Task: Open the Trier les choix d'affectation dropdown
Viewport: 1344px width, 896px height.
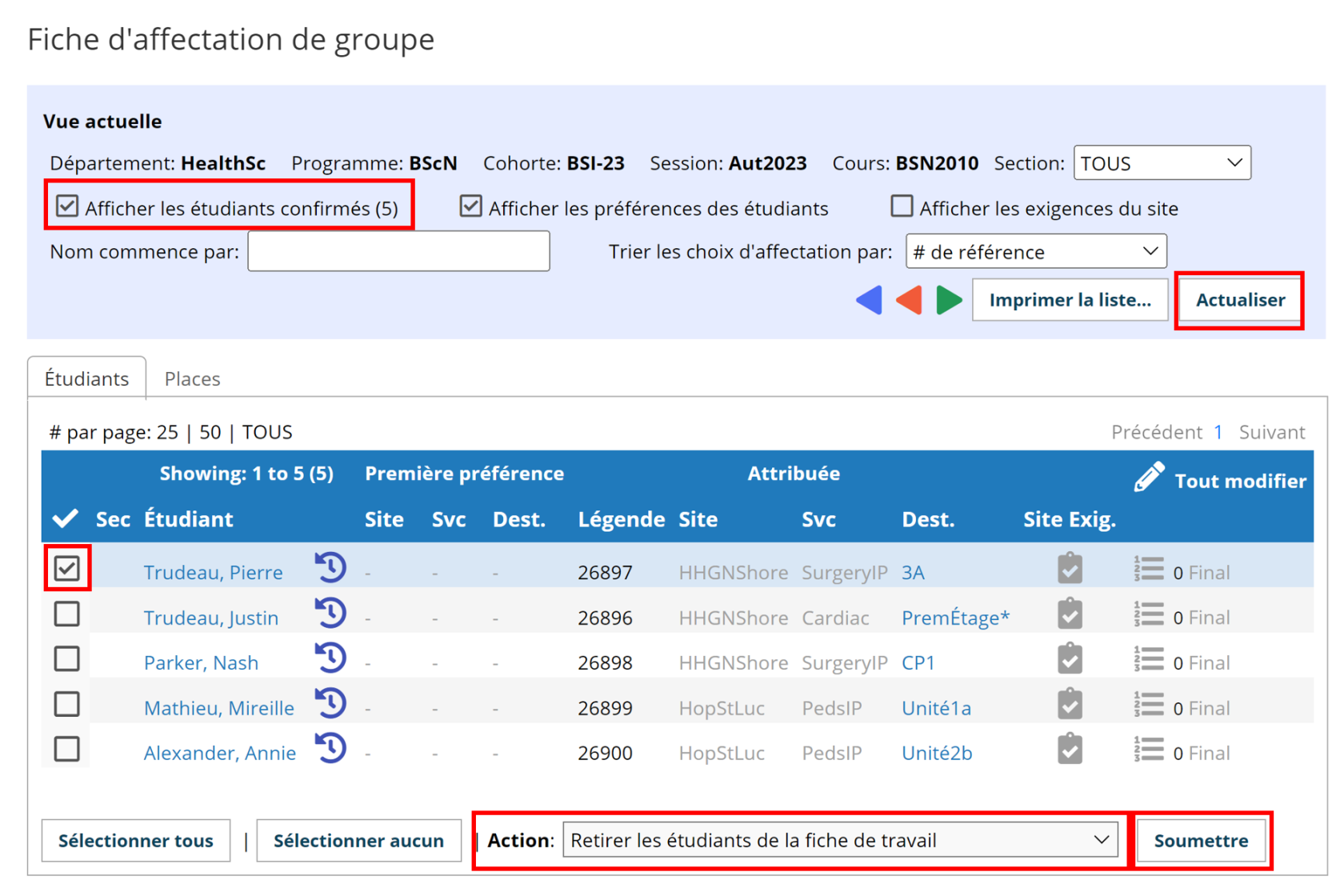Action: click(1036, 252)
